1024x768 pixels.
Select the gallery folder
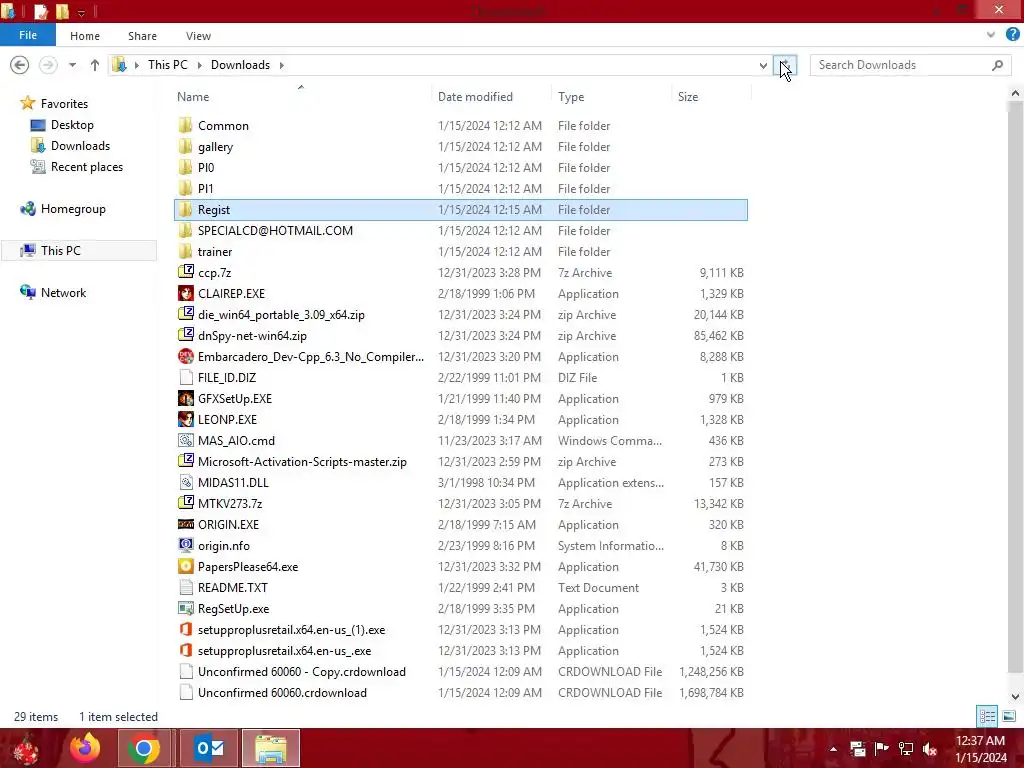[216, 146]
